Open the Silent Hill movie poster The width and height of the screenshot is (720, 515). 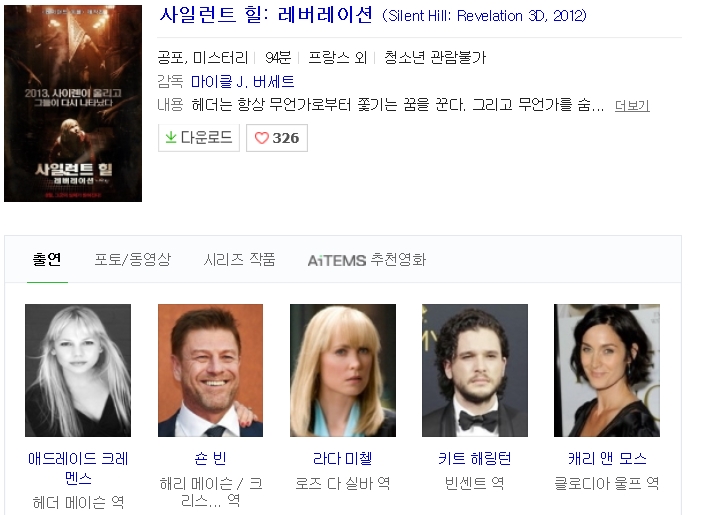(73, 103)
